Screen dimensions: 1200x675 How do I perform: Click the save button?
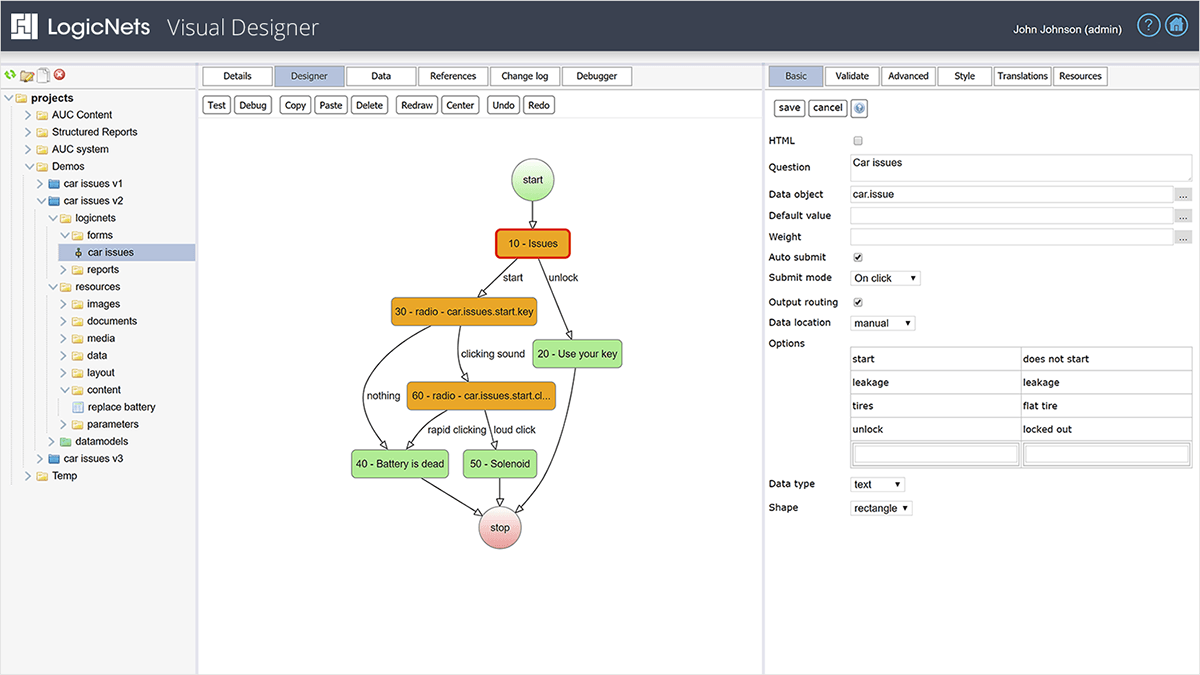pyautogui.click(x=789, y=108)
